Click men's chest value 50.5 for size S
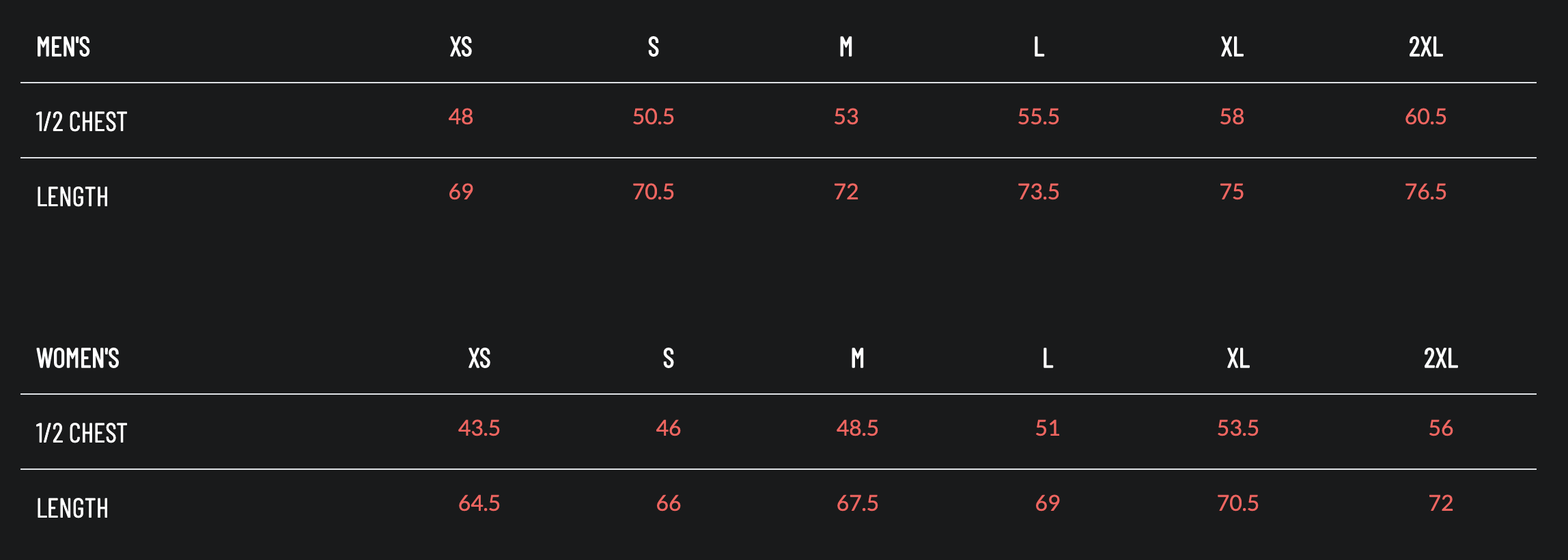The width and height of the screenshot is (1568, 560). 653,117
